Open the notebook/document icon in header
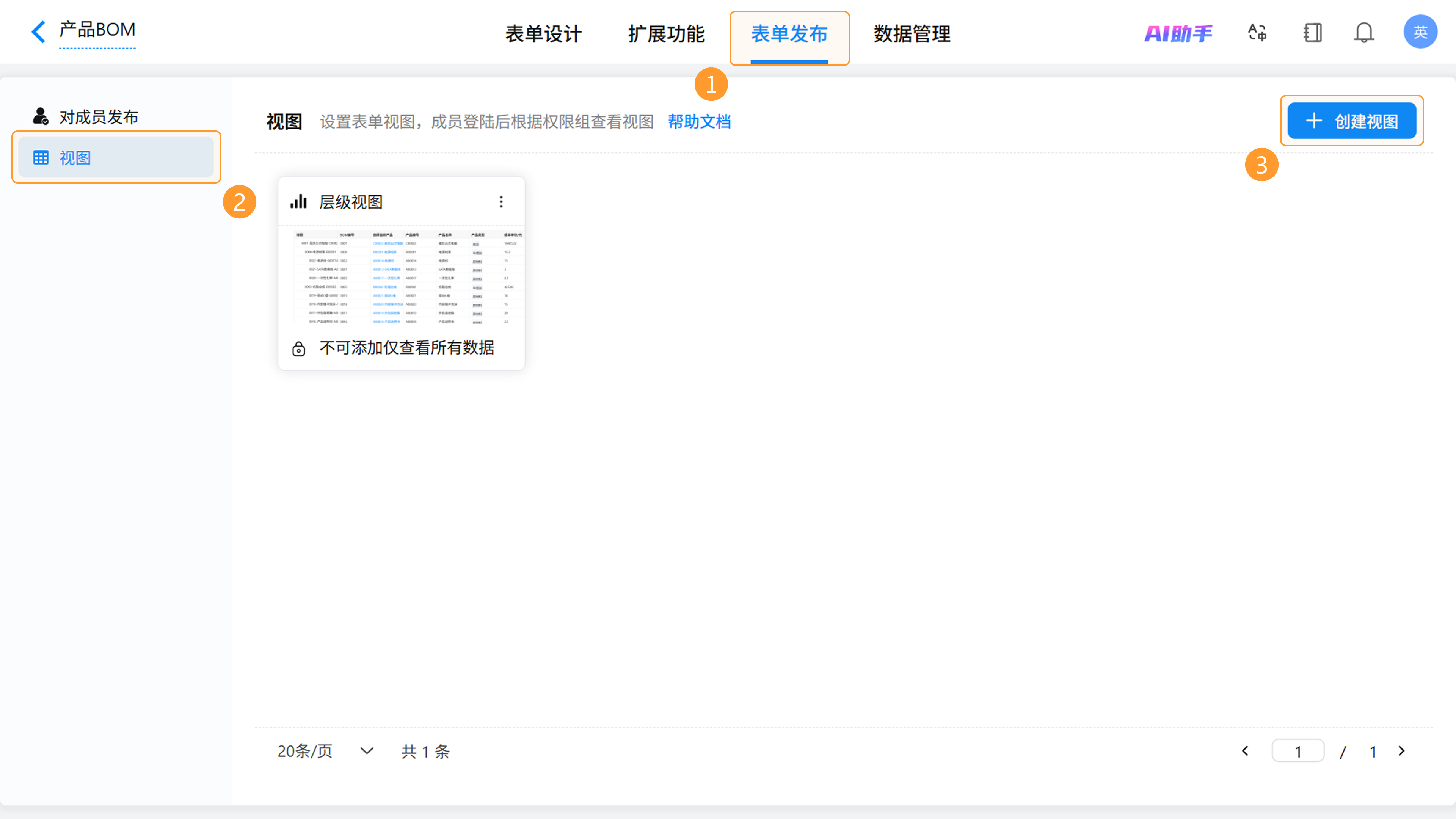 [x=1312, y=32]
